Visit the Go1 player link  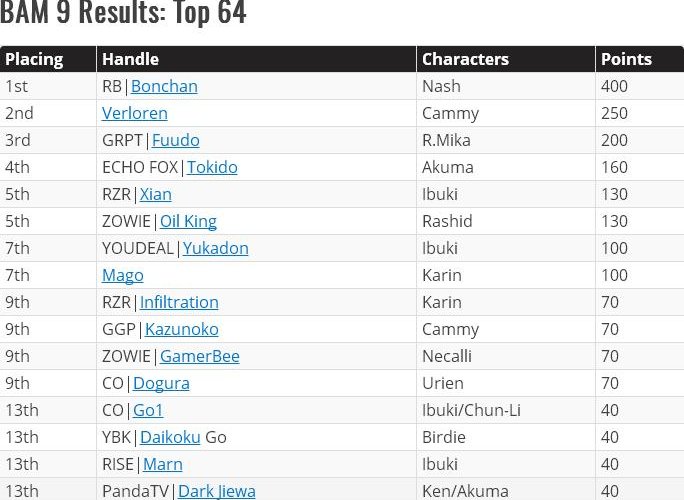point(148,410)
